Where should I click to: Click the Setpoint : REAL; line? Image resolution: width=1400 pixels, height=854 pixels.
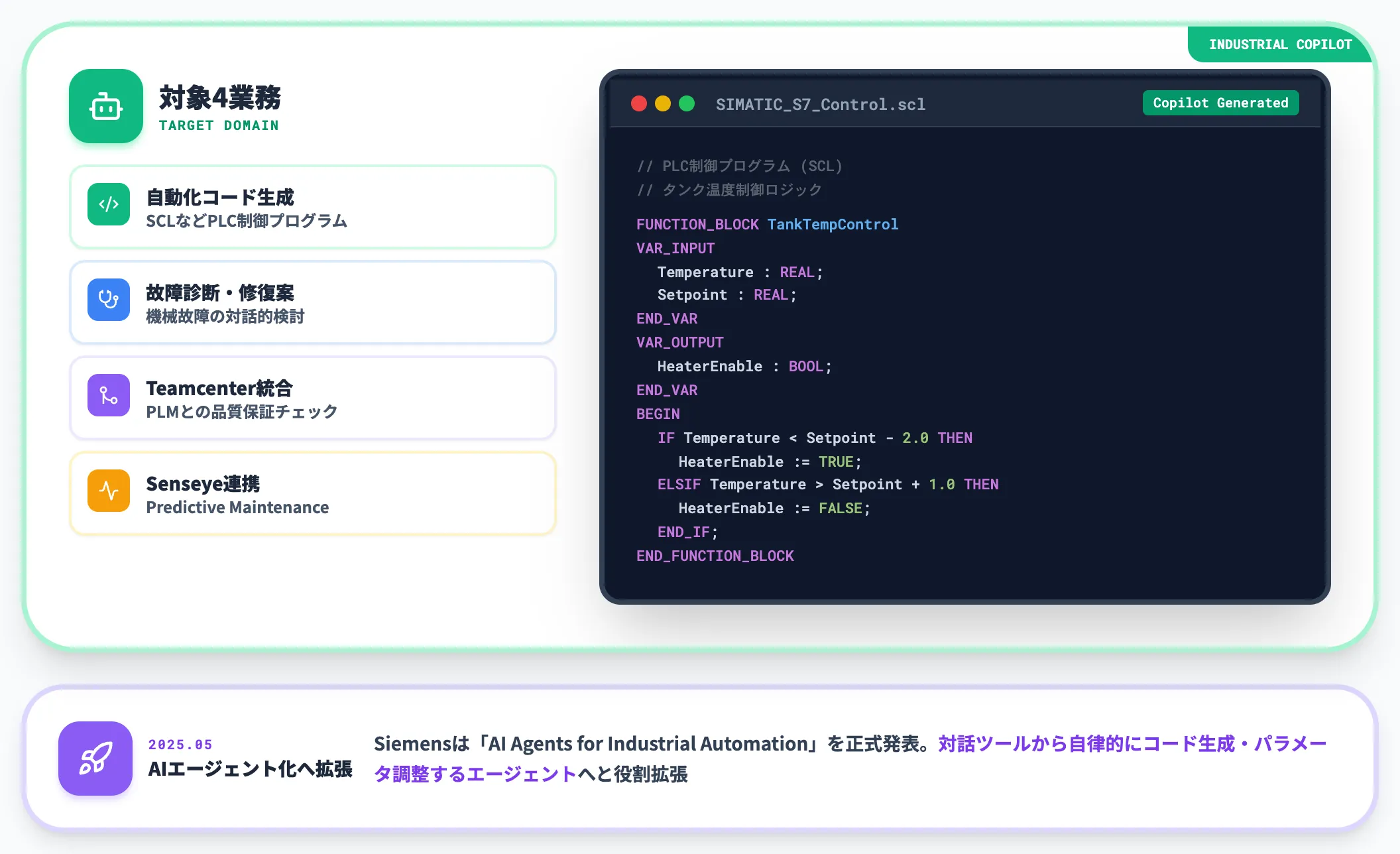(727, 294)
